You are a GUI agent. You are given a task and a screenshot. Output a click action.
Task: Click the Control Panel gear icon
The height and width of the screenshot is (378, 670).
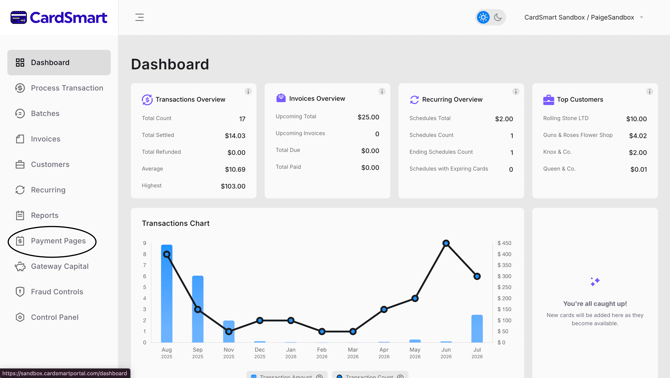[20, 317]
